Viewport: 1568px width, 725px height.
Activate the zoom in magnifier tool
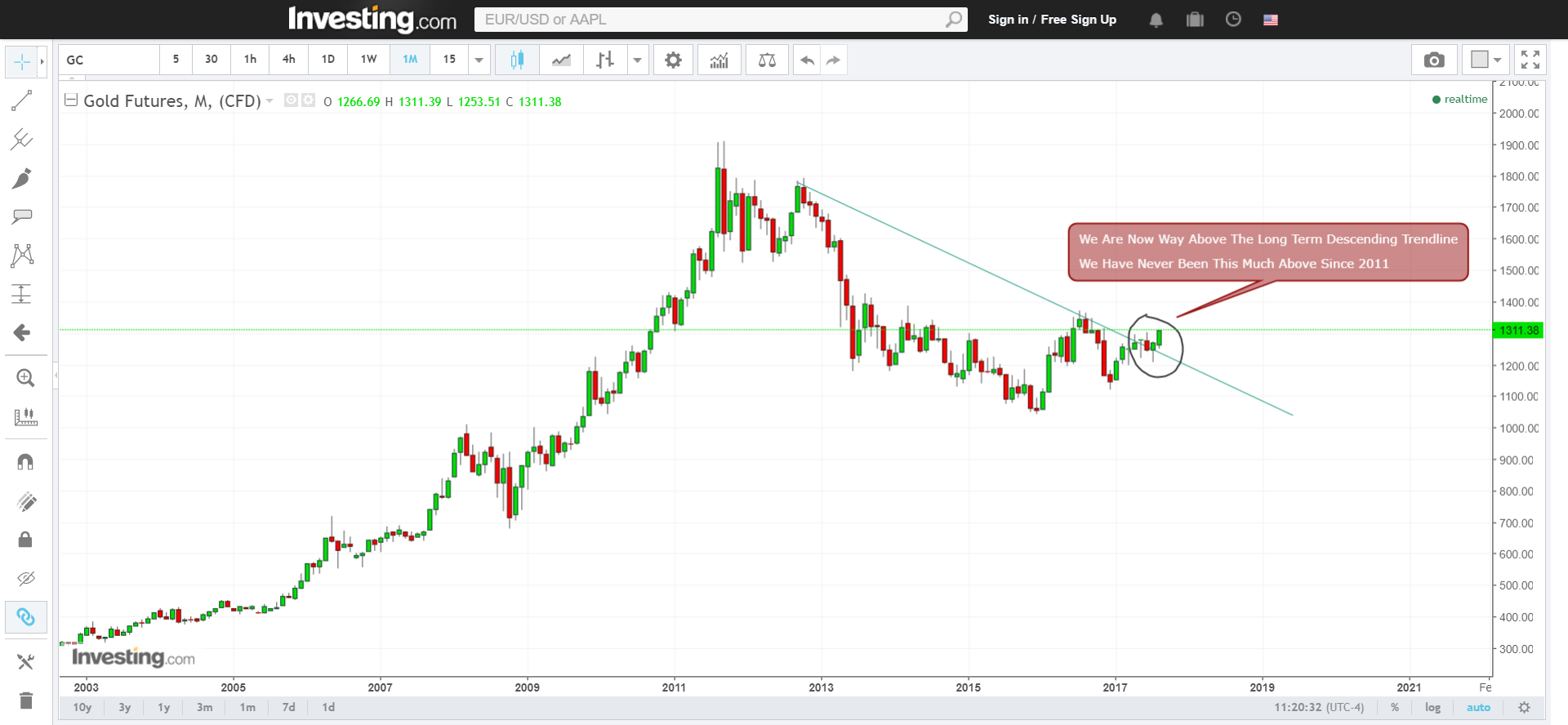[25, 378]
